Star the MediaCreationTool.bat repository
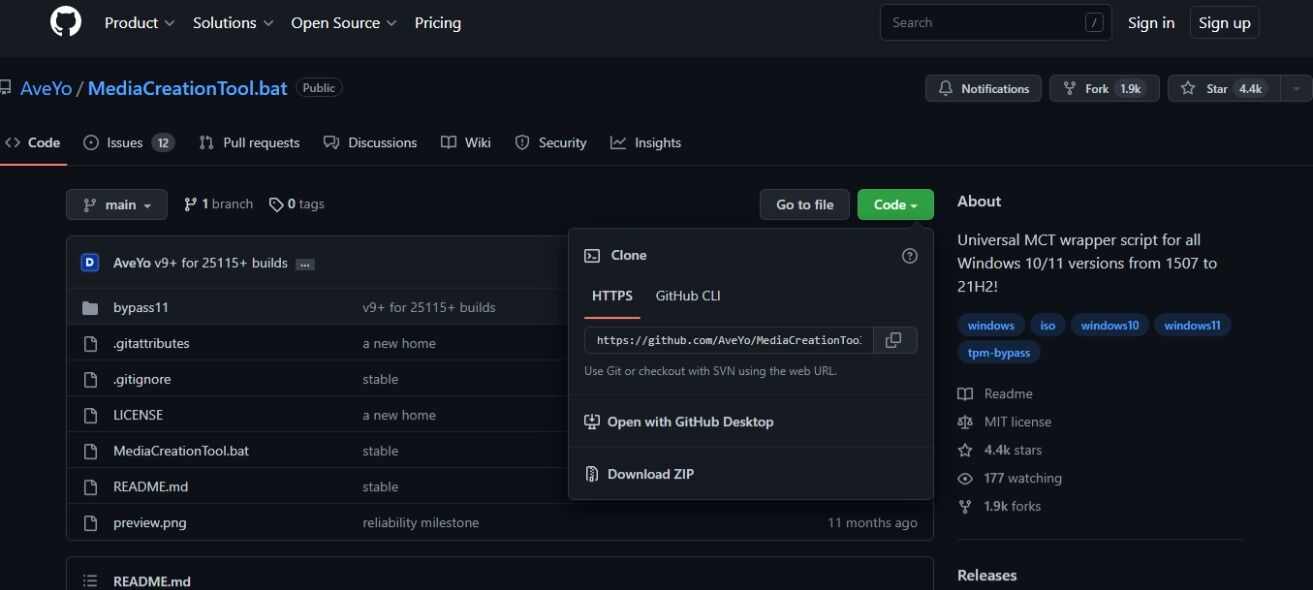Viewport: 1313px width, 590px height. click(x=1221, y=89)
